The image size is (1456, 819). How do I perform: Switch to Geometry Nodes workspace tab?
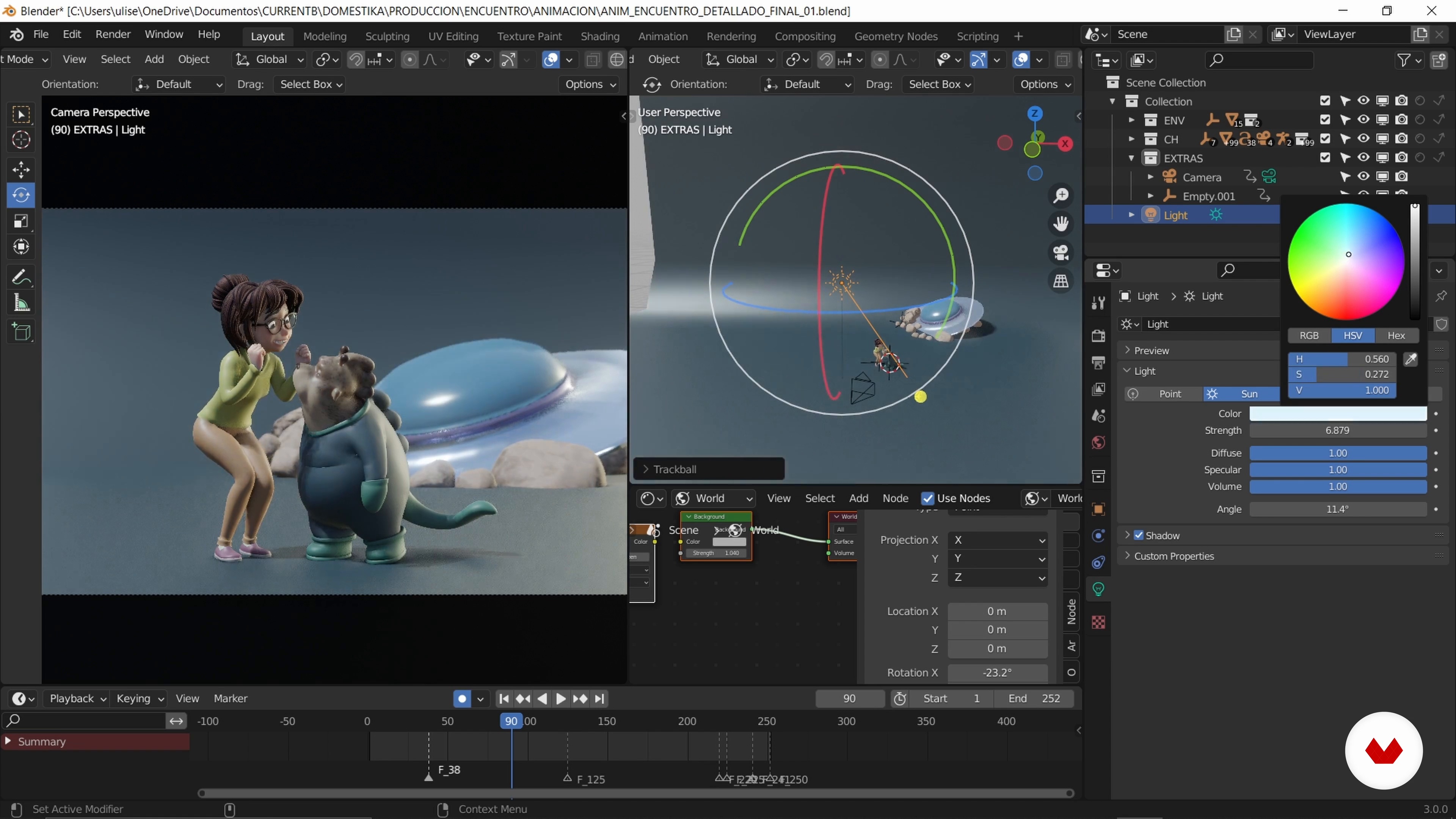tap(895, 36)
